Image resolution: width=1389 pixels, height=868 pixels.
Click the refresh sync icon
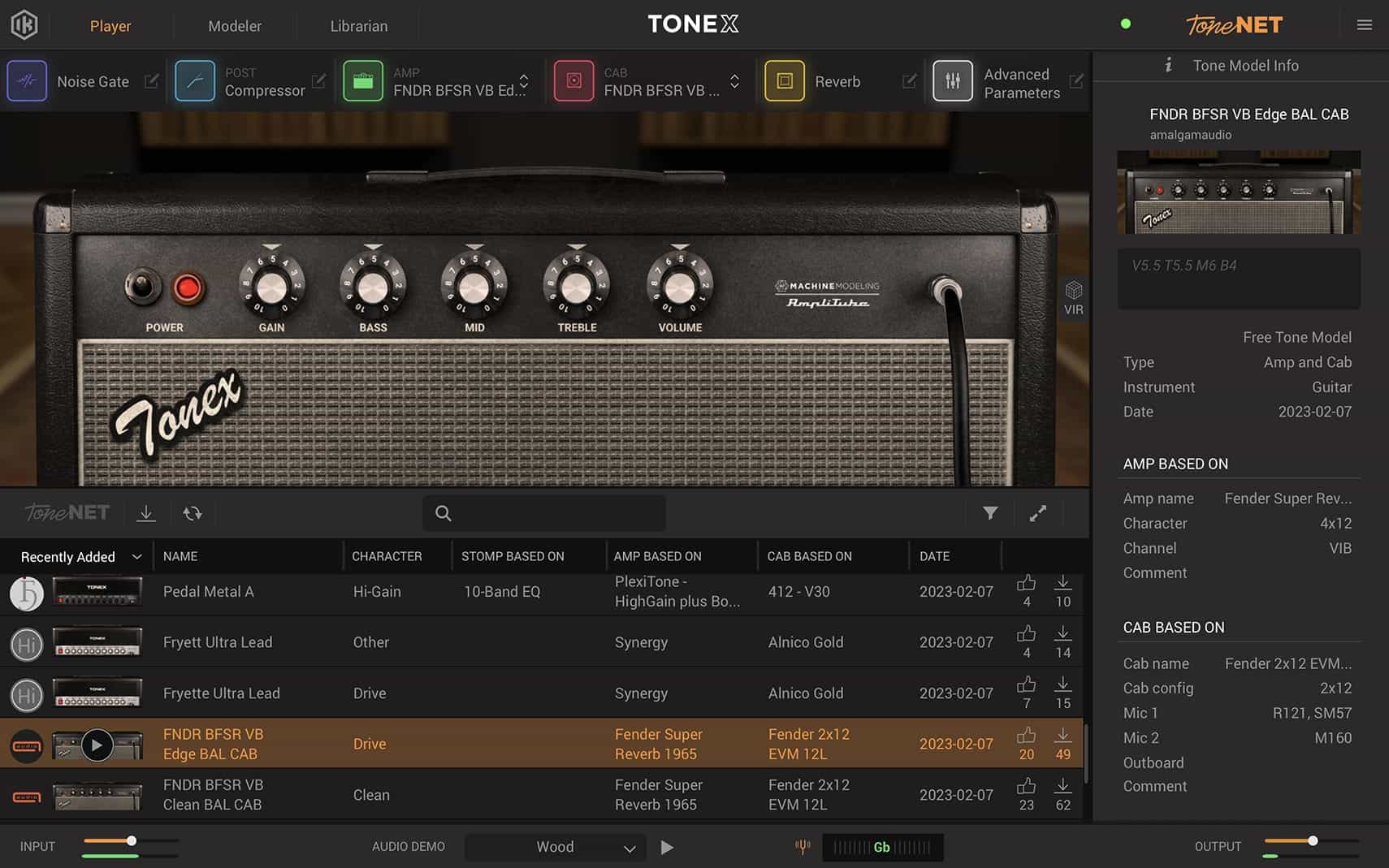(x=193, y=513)
